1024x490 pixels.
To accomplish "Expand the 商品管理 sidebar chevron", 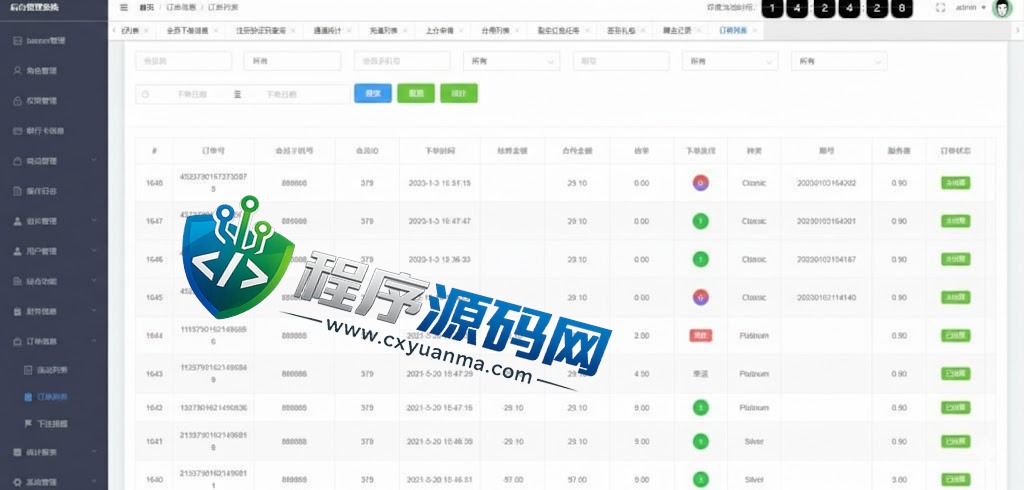I will (x=93, y=161).
